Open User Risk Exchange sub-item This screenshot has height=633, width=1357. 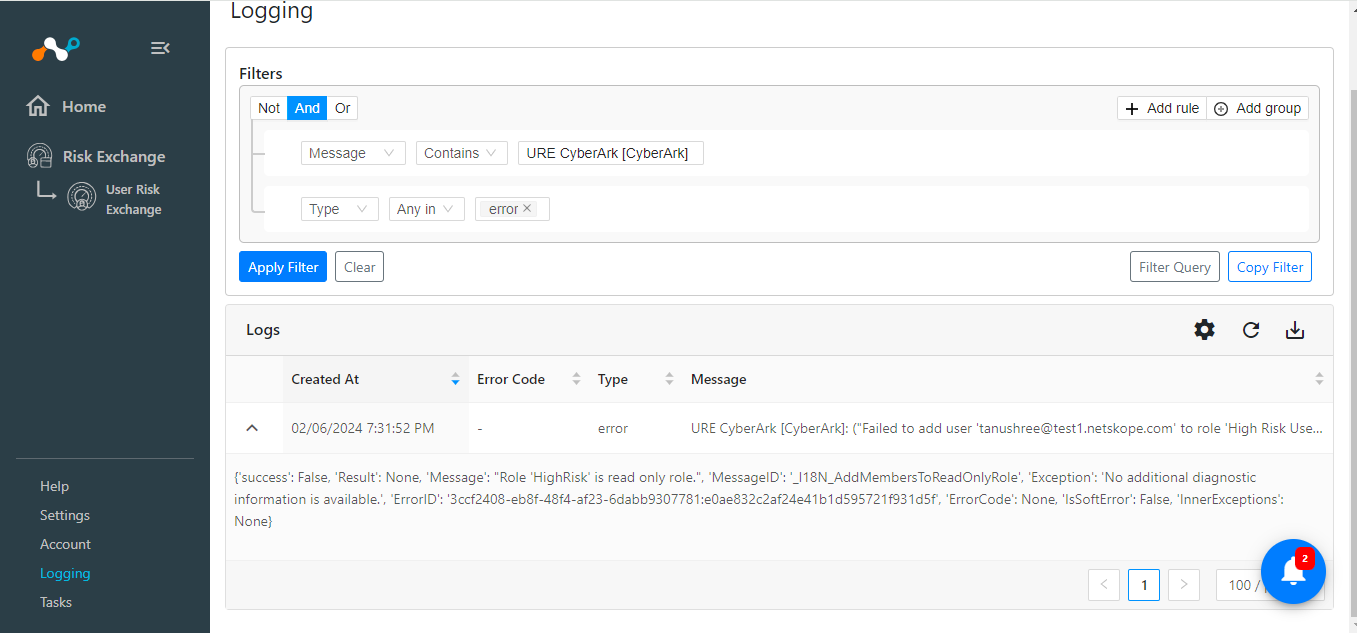coord(133,199)
